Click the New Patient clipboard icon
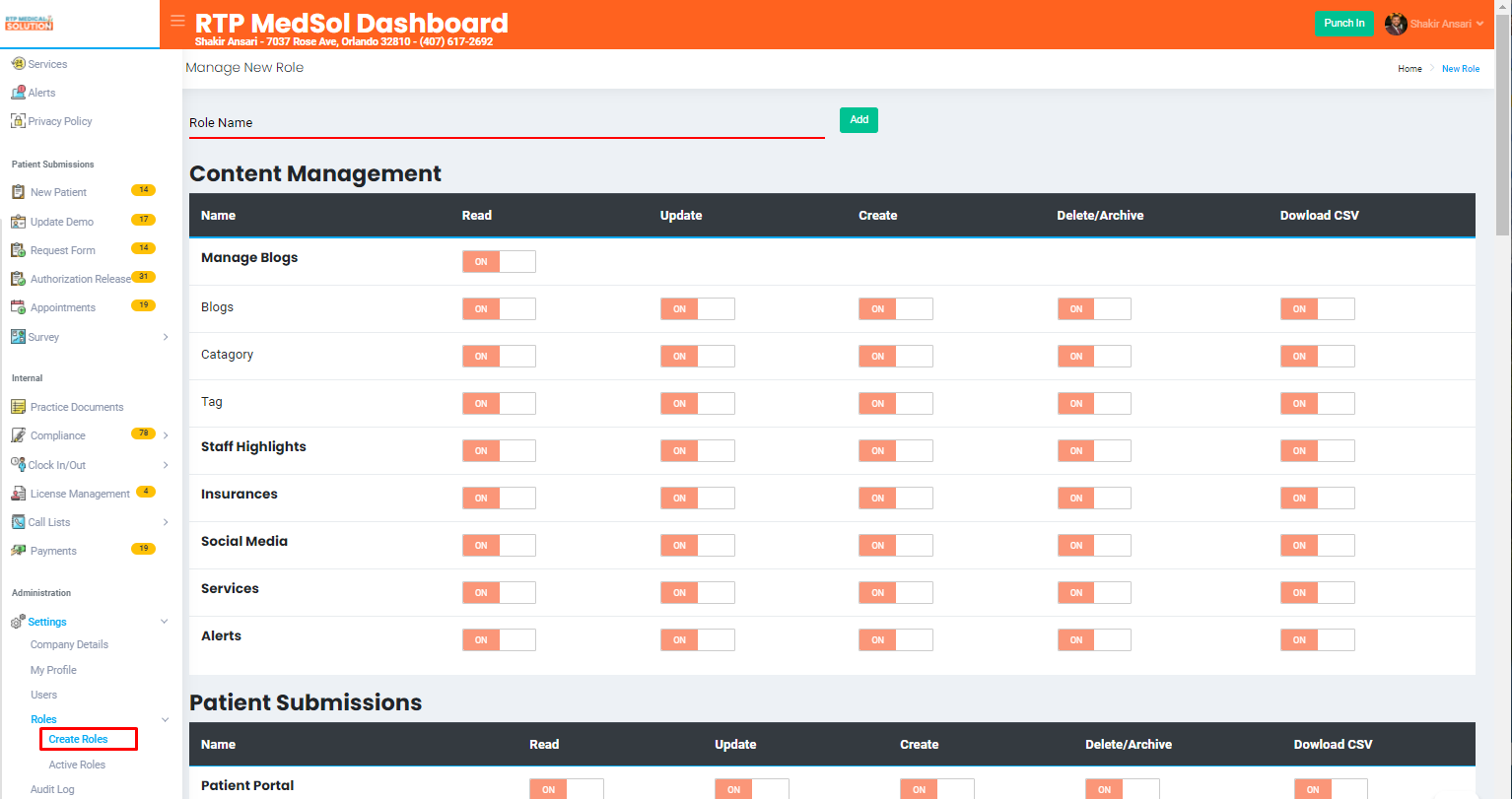 pyautogui.click(x=18, y=192)
